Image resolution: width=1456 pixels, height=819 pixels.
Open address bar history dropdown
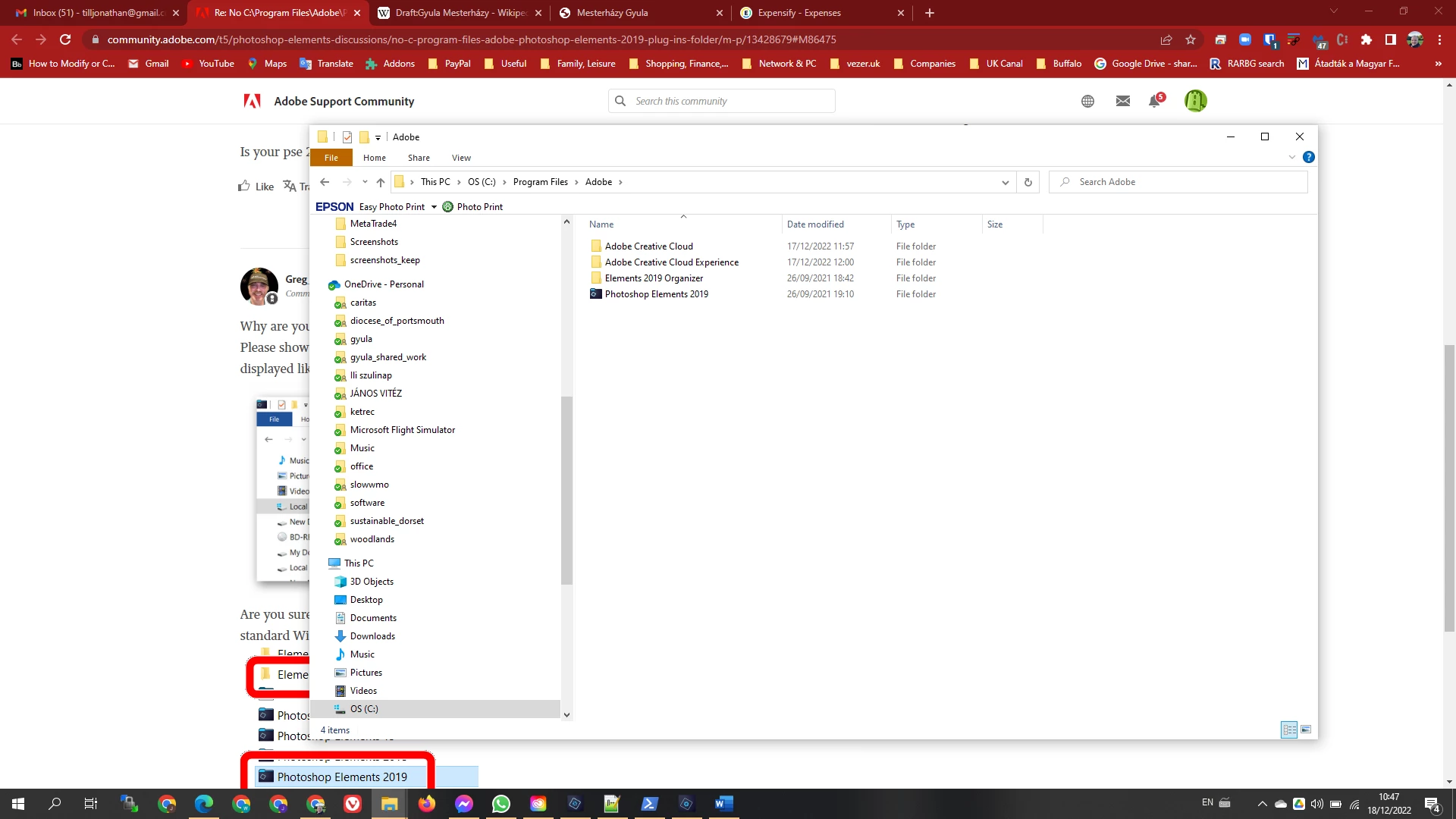pyautogui.click(x=1006, y=182)
